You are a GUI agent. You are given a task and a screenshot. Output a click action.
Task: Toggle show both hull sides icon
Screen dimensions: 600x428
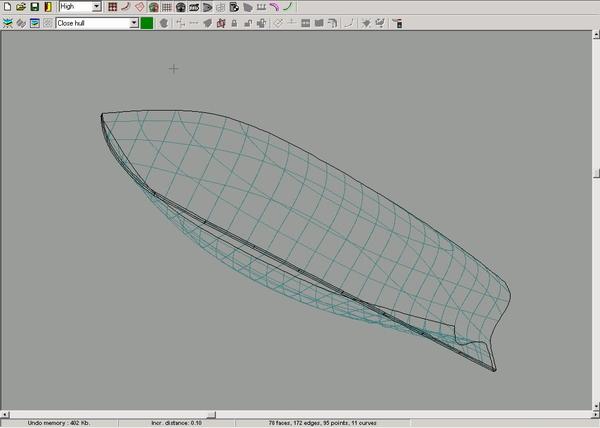point(153,7)
